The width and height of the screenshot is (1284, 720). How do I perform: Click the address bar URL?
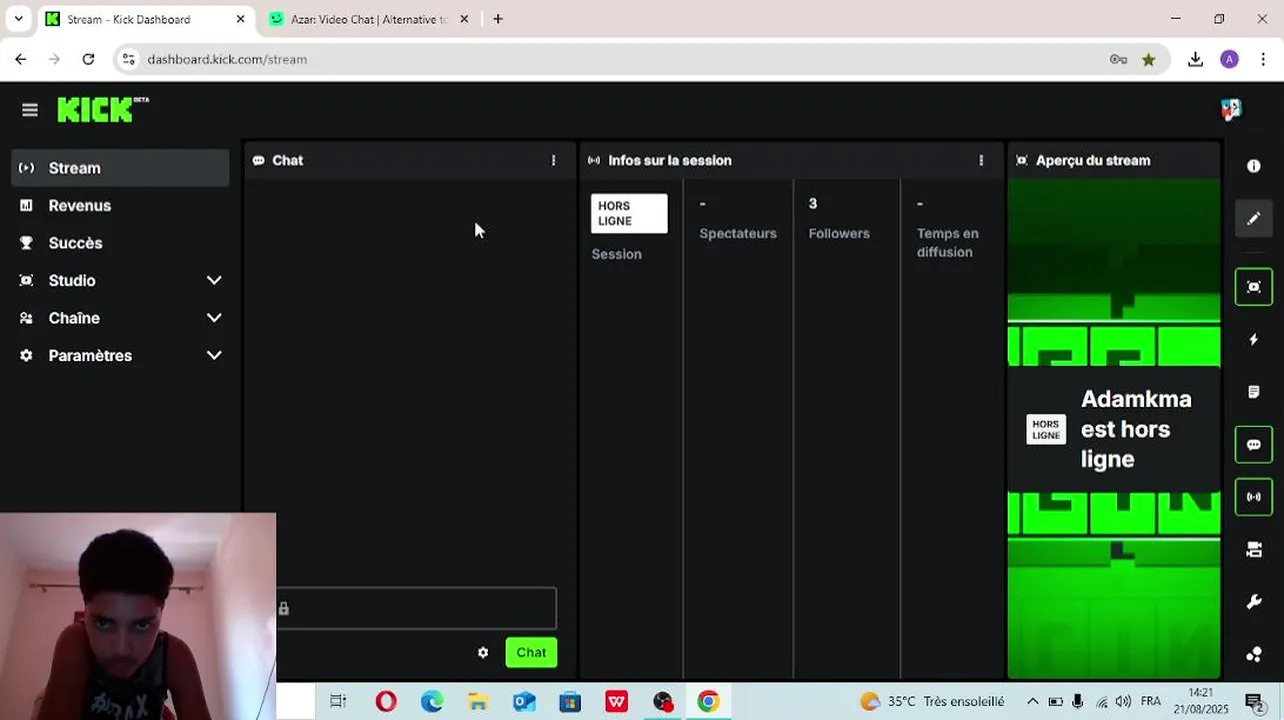[x=227, y=59]
